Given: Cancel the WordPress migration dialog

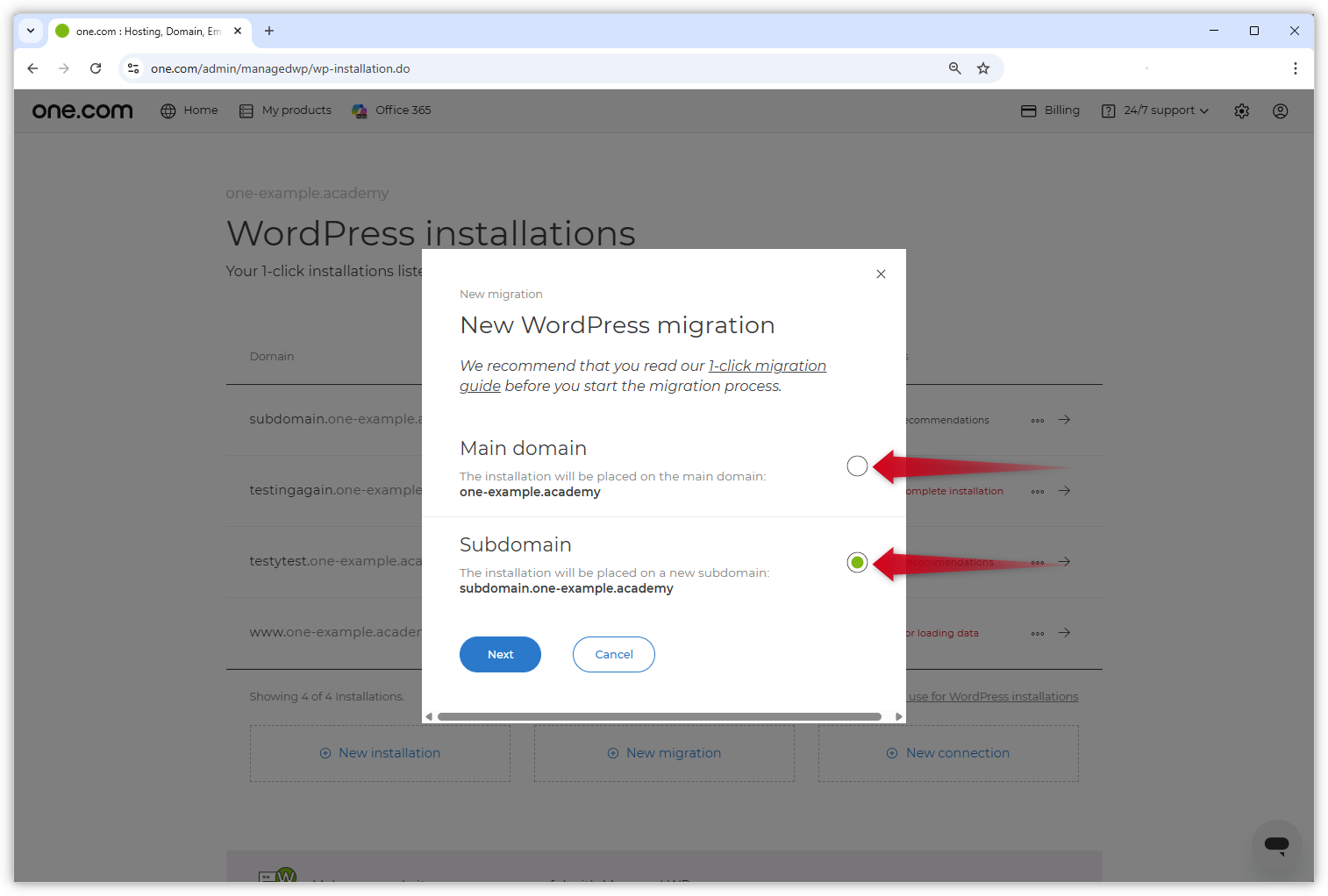Looking at the screenshot, I should pos(614,655).
